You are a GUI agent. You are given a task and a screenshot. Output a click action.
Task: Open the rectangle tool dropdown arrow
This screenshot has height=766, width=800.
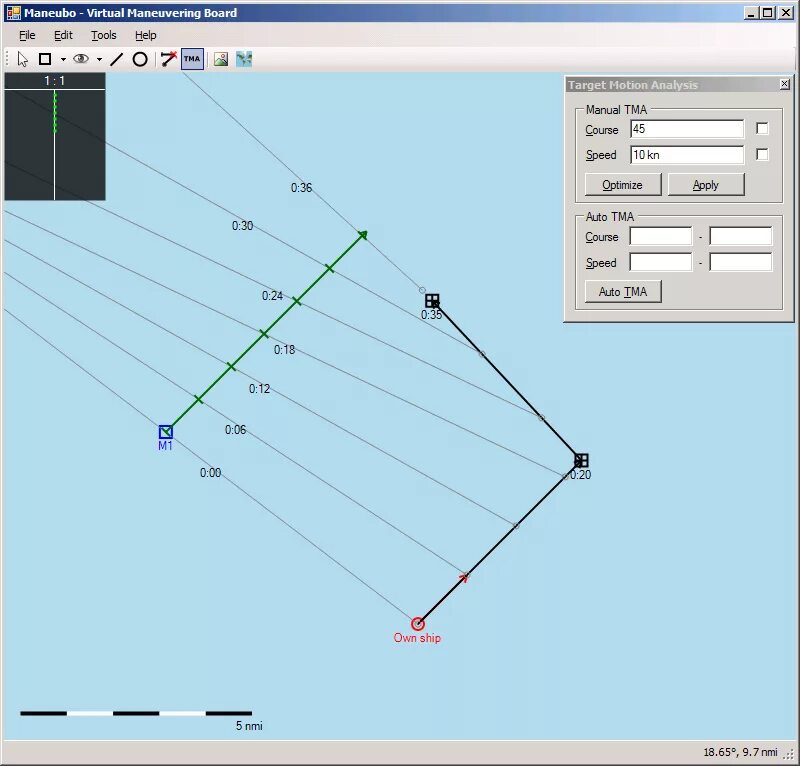point(61,59)
